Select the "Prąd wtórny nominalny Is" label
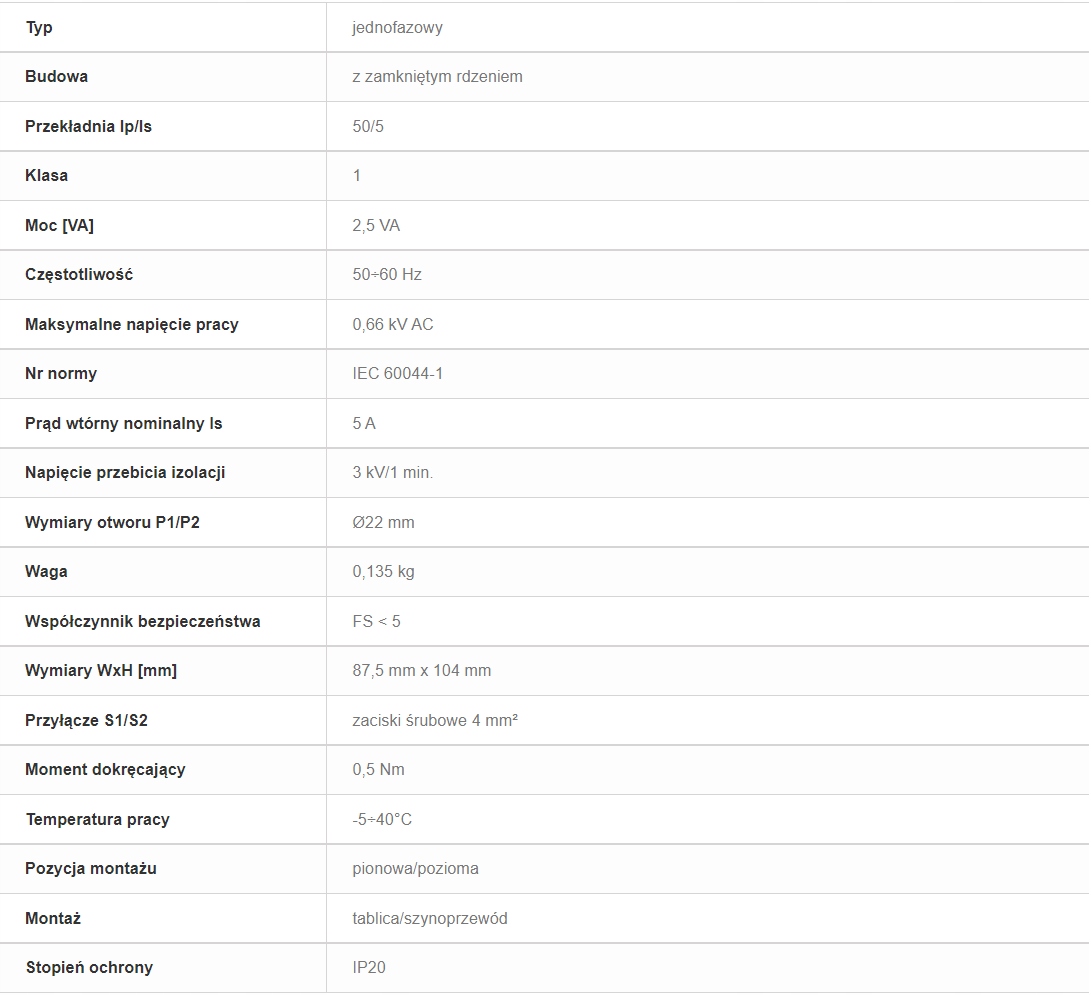This screenshot has height=995, width=1091. point(123,423)
